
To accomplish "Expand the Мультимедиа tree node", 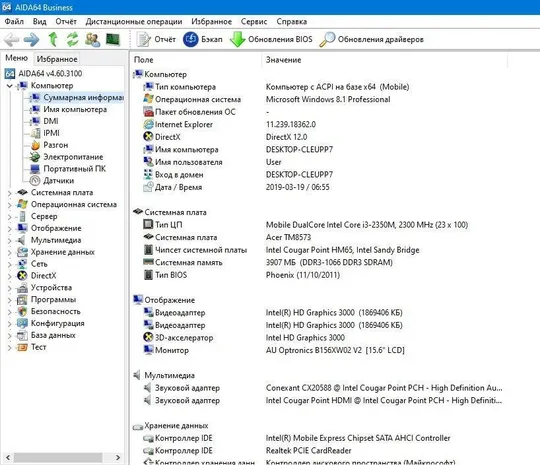I will [10, 241].
